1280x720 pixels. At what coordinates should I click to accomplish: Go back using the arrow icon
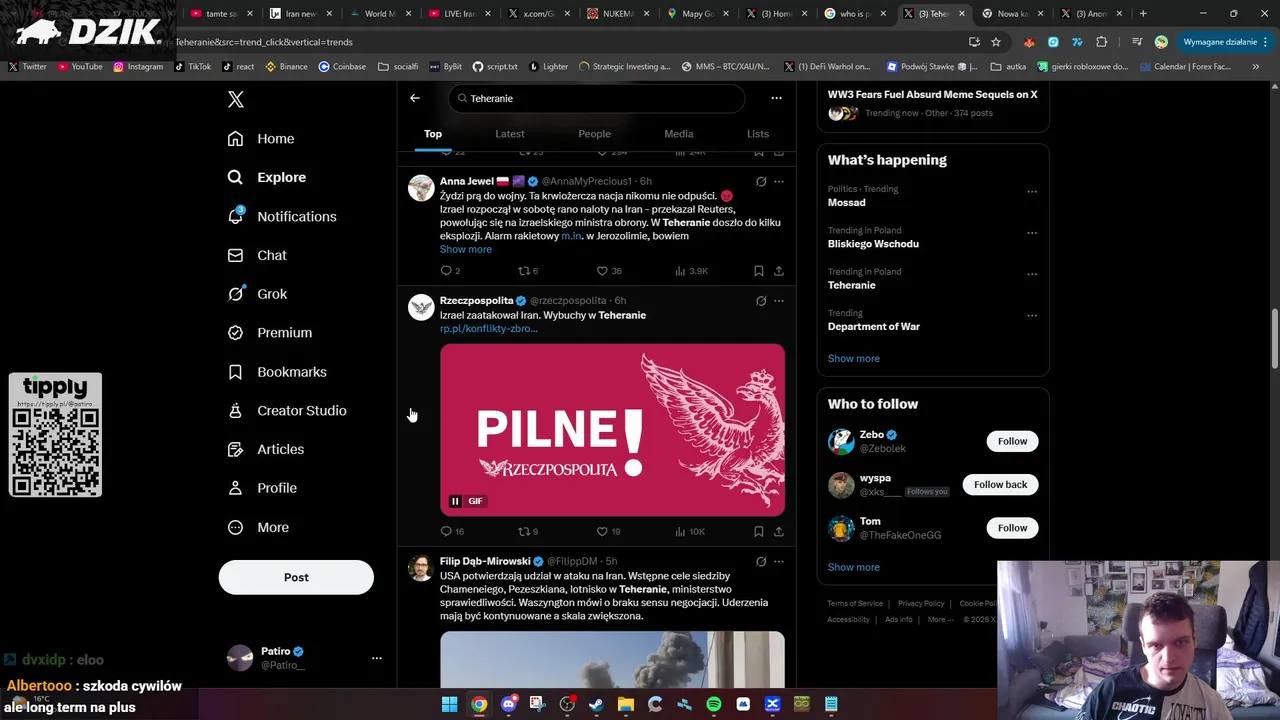(x=415, y=98)
